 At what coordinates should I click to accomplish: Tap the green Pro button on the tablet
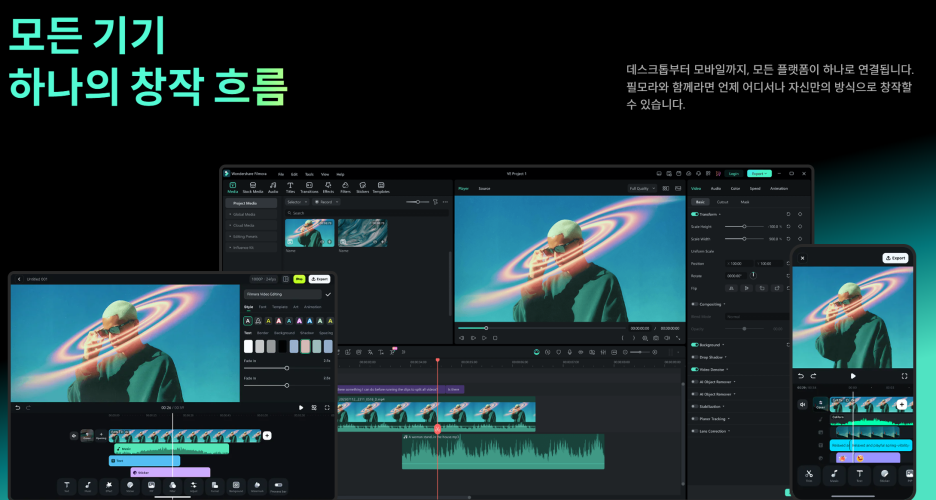coord(299,279)
